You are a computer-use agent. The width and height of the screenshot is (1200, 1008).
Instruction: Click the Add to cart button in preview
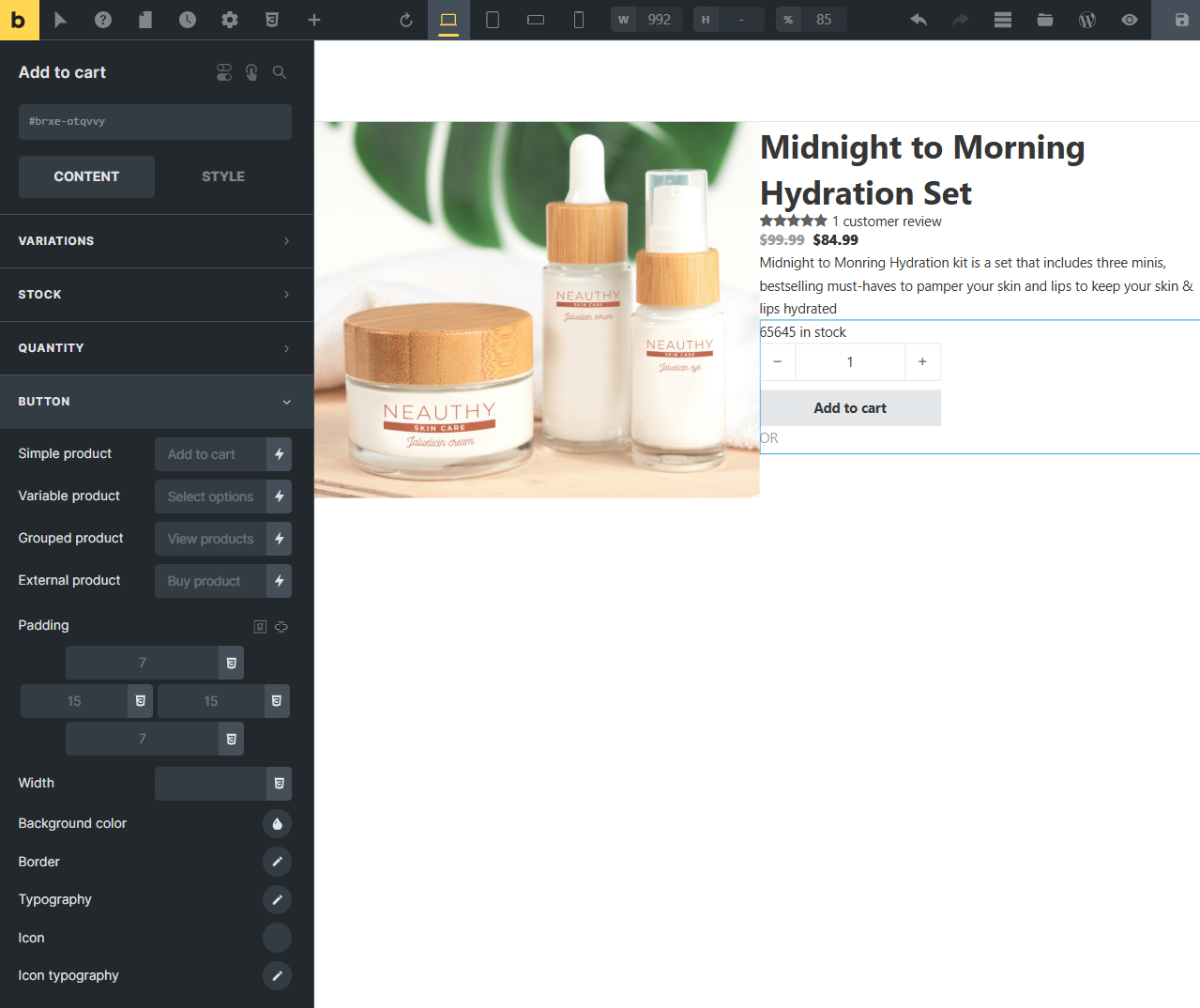850,408
